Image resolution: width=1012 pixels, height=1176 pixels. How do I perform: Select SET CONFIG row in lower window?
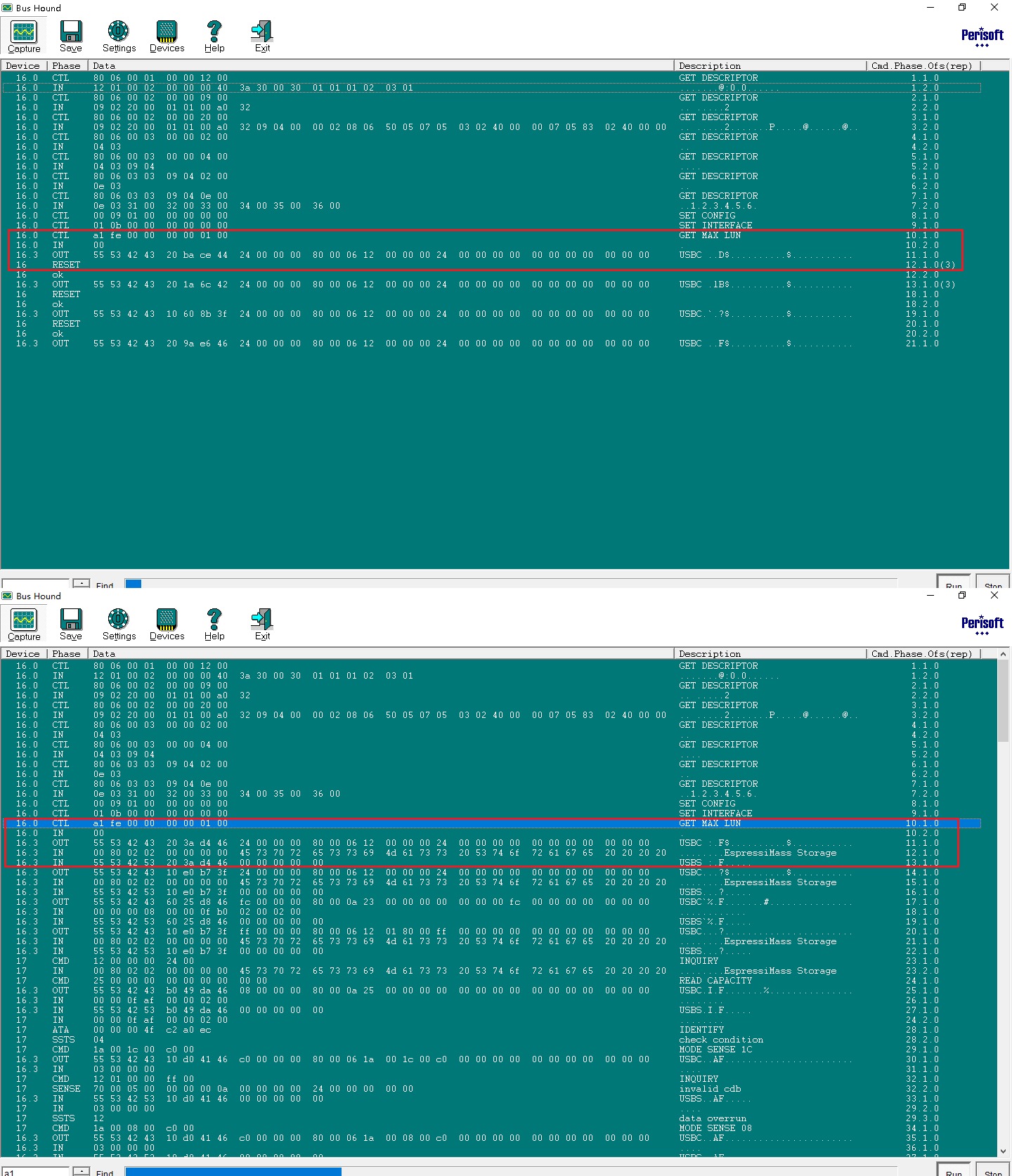tap(491, 804)
